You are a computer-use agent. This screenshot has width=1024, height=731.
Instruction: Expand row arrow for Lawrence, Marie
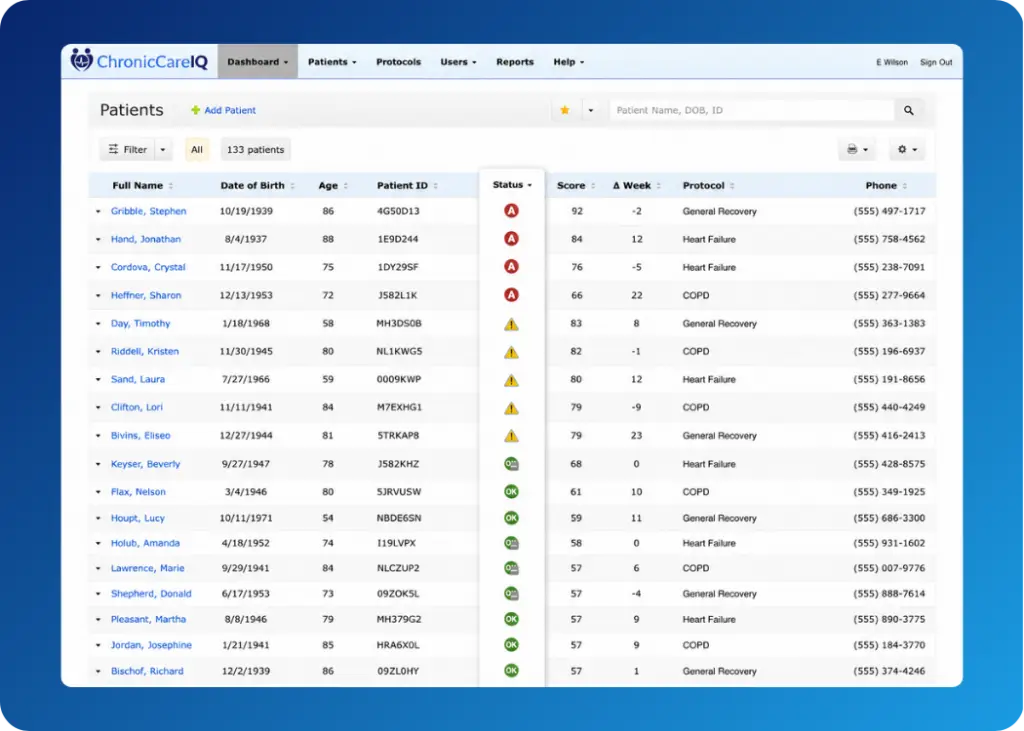[x=98, y=569]
